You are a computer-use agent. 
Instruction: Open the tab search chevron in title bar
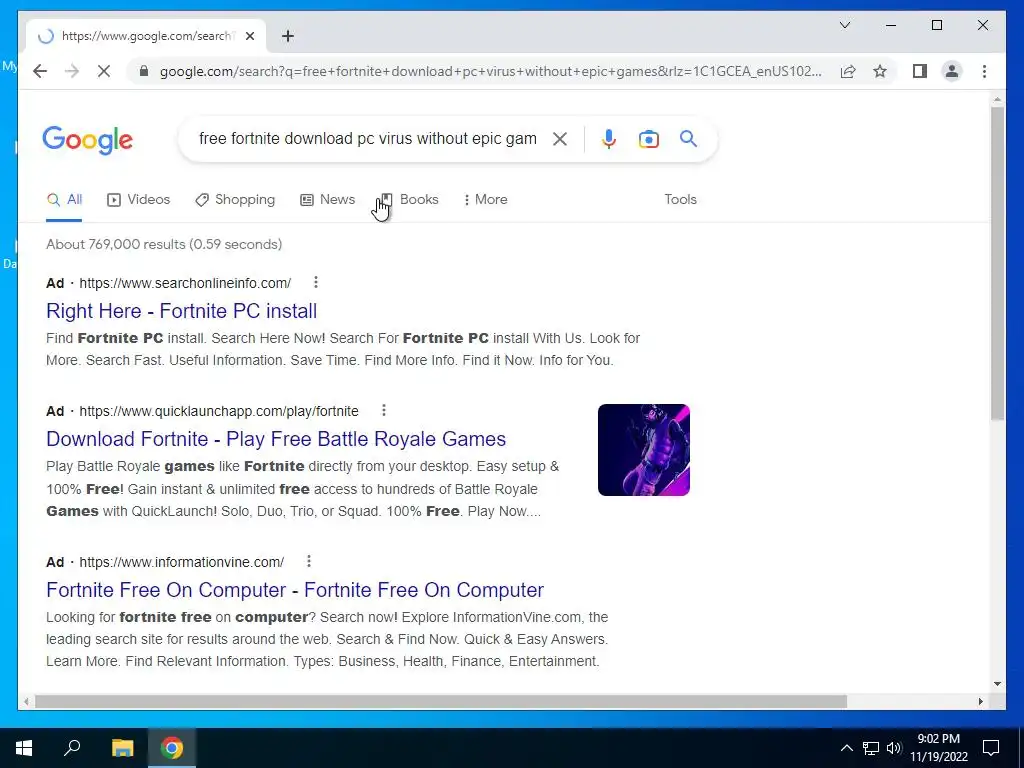[844, 25]
